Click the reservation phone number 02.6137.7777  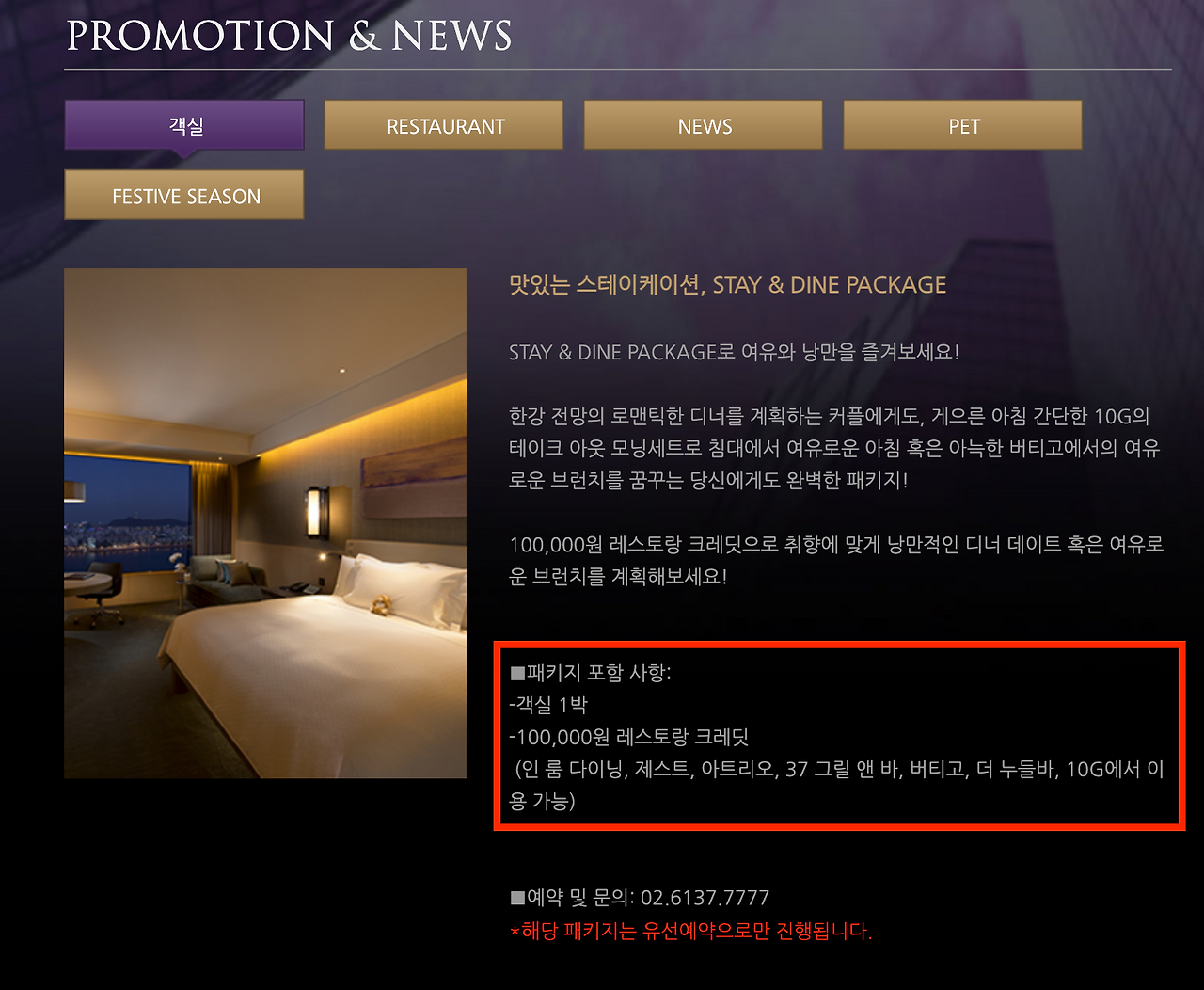tap(705, 898)
